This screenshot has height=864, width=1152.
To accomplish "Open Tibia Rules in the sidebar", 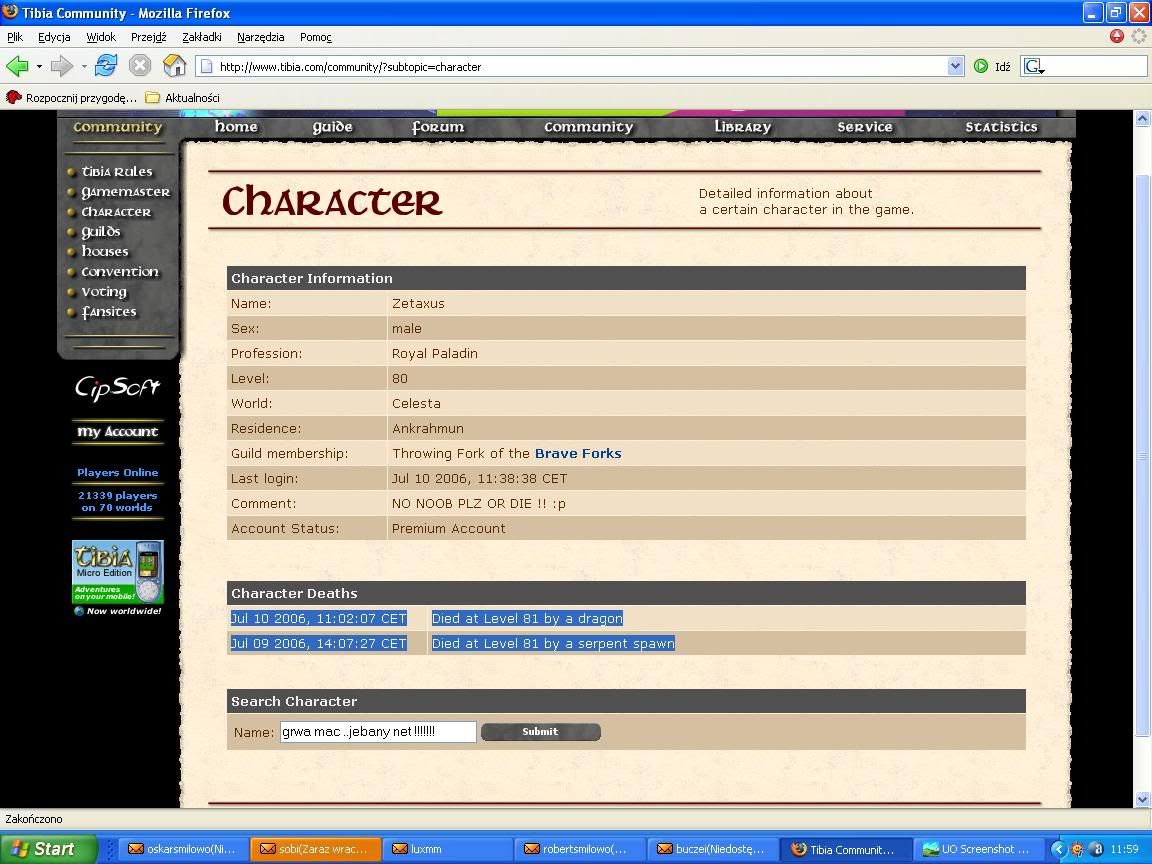I will point(117,171).
